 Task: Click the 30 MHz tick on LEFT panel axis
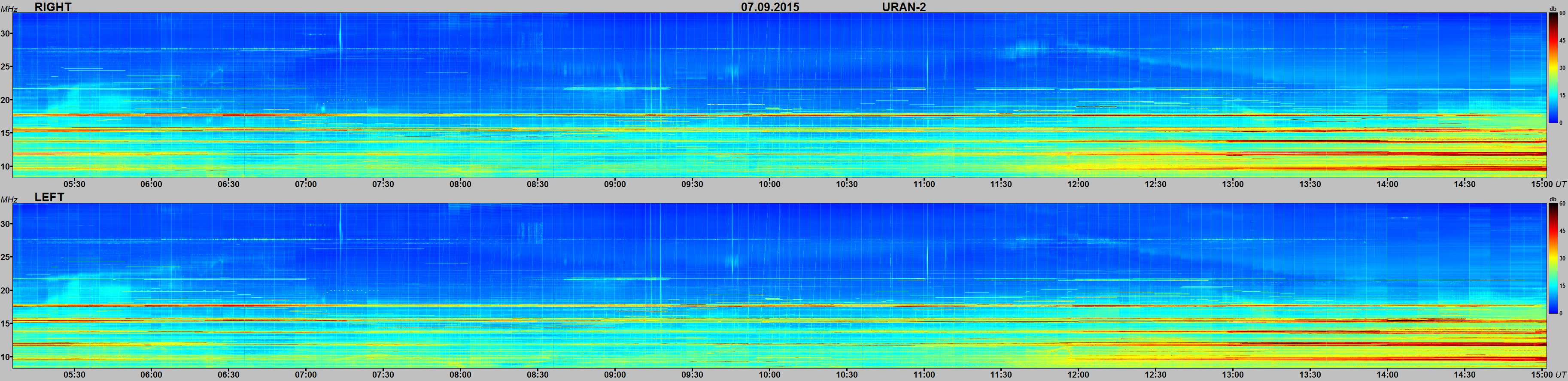(6, 224)
